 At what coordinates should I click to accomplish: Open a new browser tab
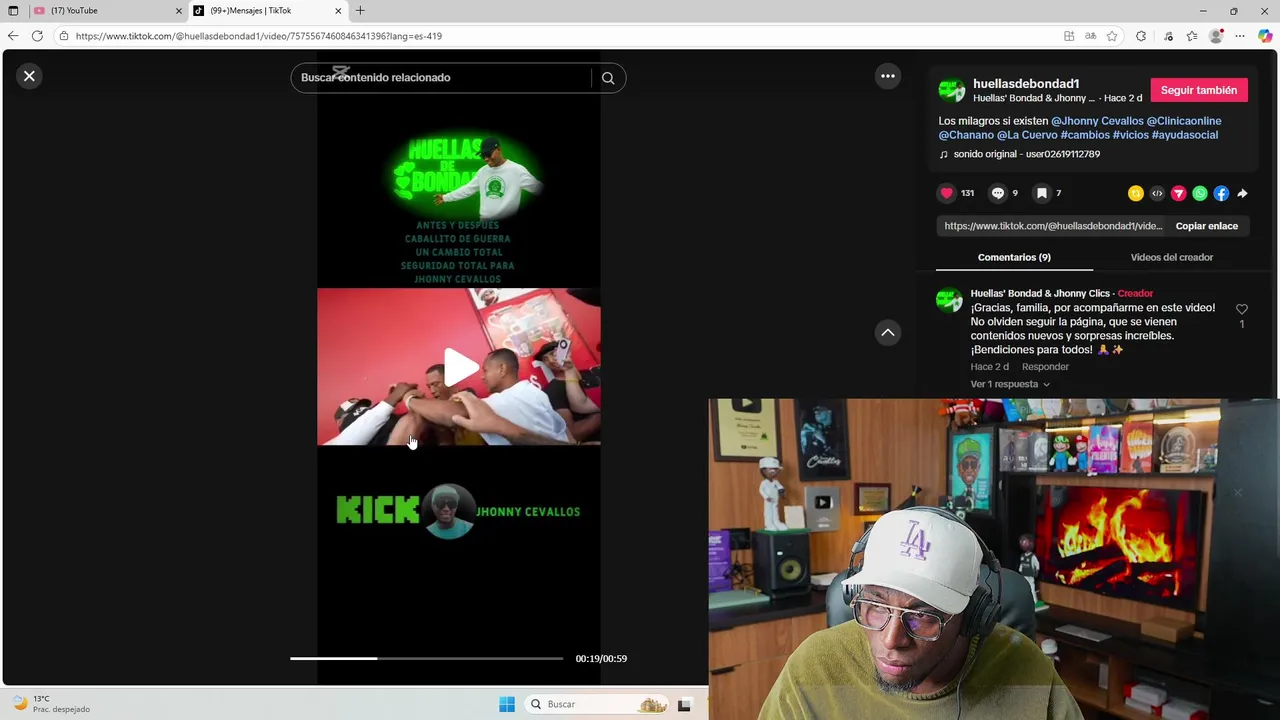pos(360,11)
